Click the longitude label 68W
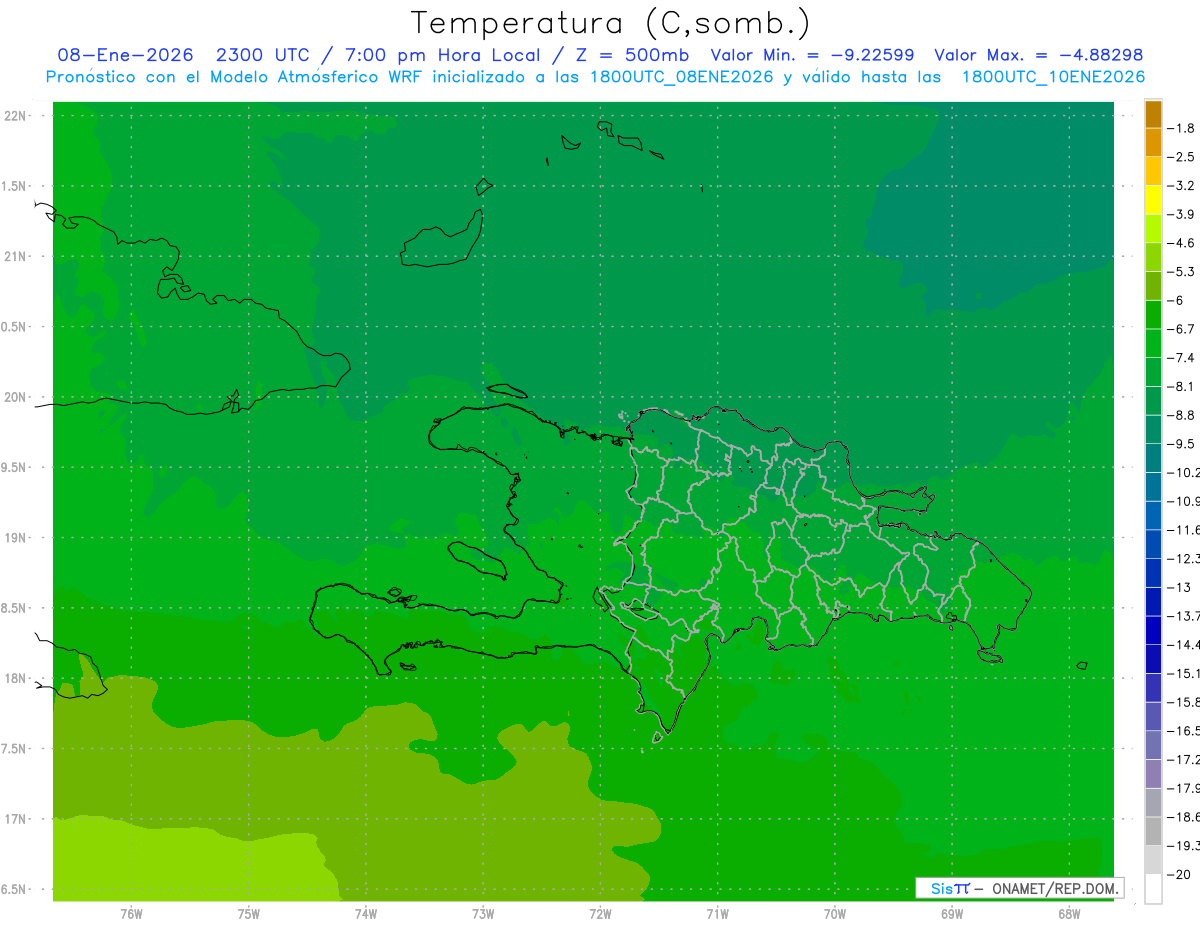This screenshot has height=927, width=1200. [x=1069, y=913]
